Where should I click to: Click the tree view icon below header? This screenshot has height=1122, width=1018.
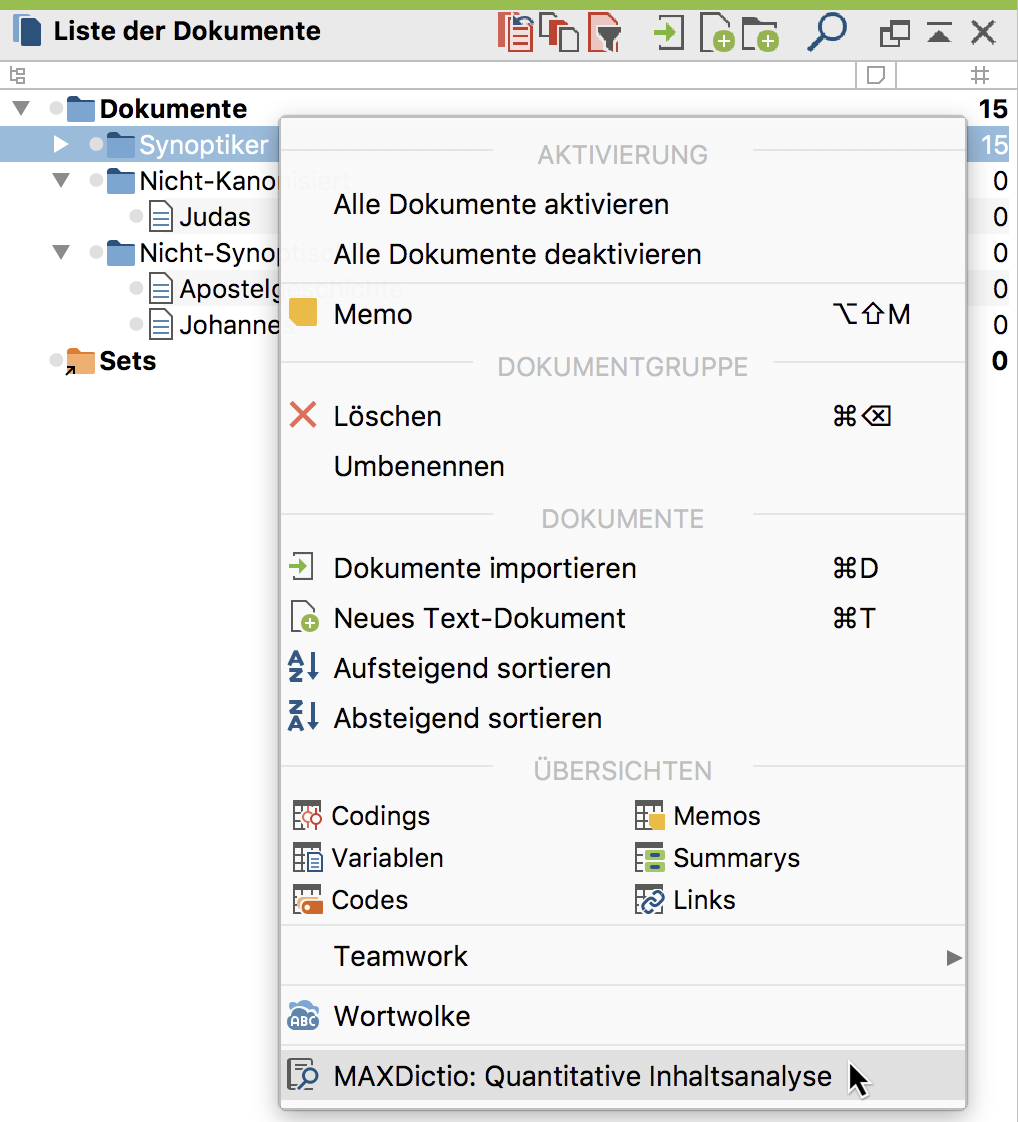pos(18,75)
